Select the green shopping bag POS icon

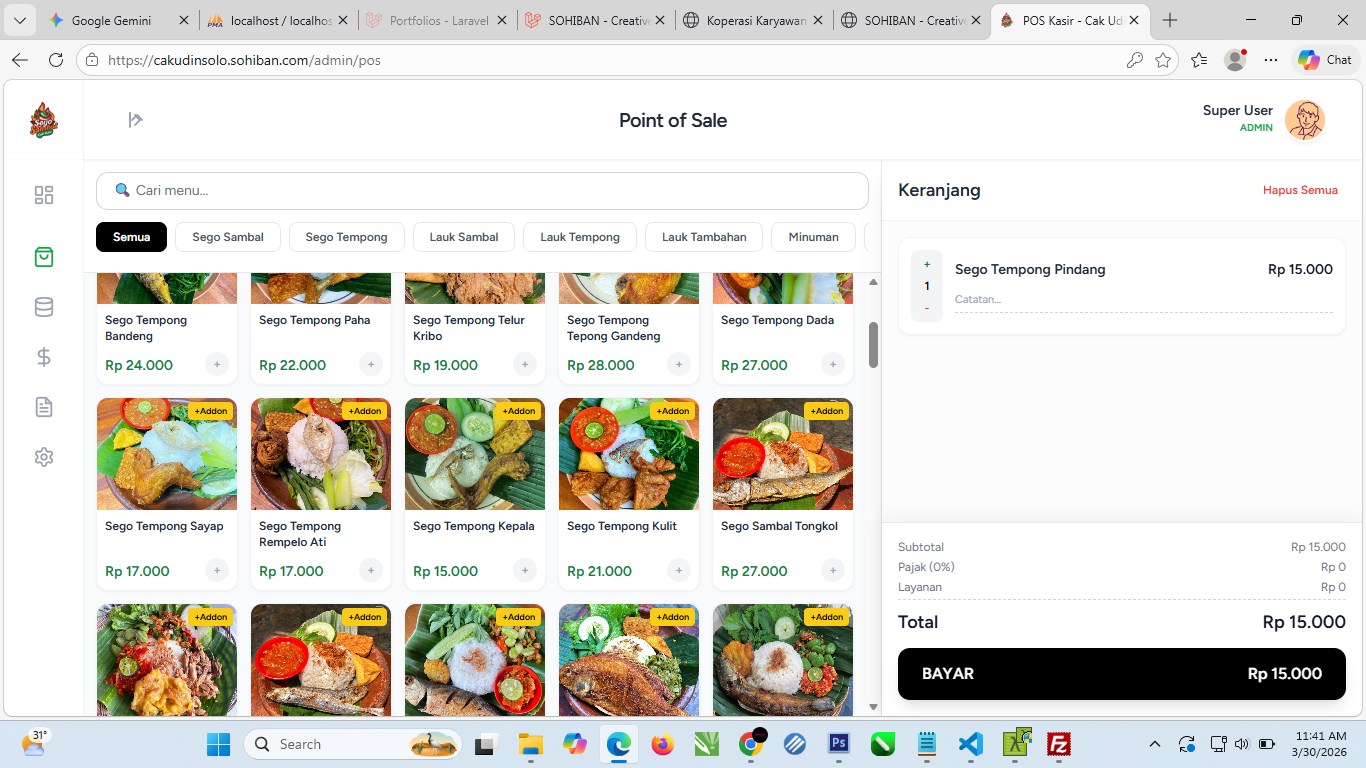click(43, 257)
